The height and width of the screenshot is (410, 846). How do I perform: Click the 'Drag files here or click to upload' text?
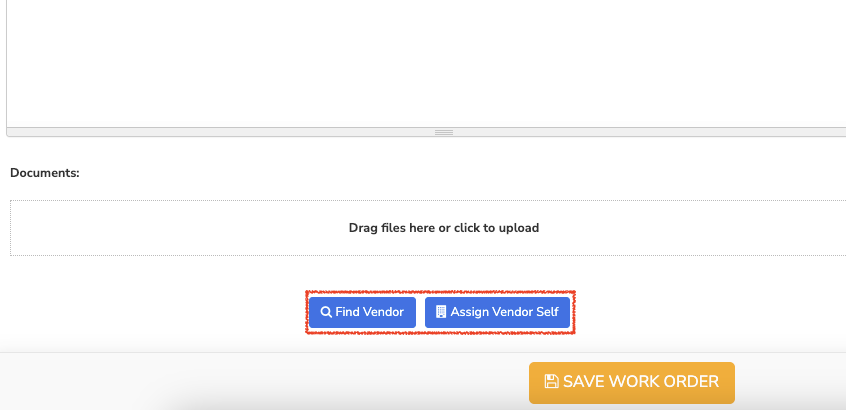(x=444, y=228)
